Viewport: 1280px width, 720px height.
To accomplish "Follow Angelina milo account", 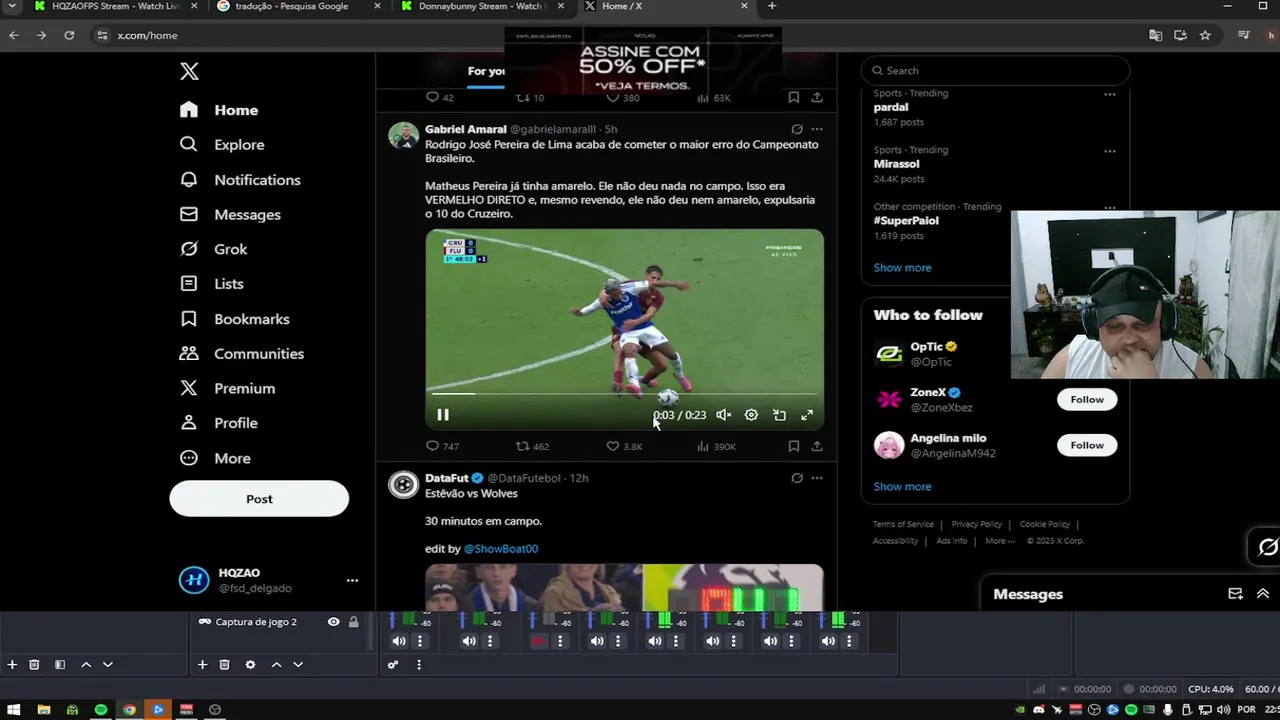I will click(1087, 445).
